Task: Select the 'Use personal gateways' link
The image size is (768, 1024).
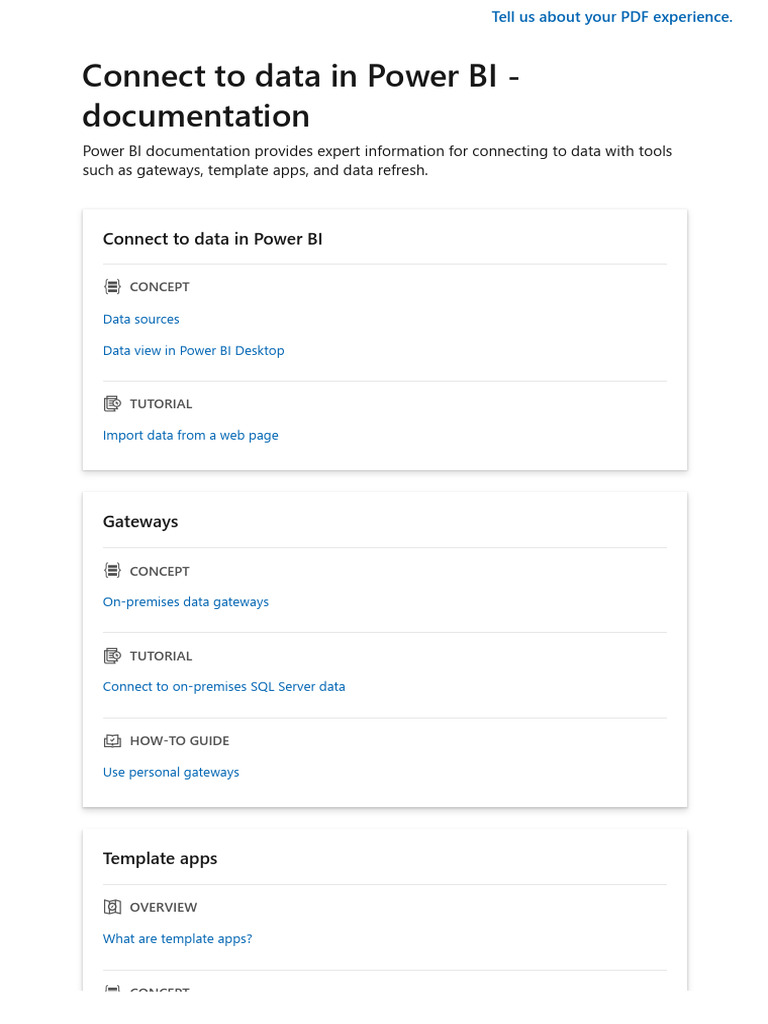Action: 171,772
